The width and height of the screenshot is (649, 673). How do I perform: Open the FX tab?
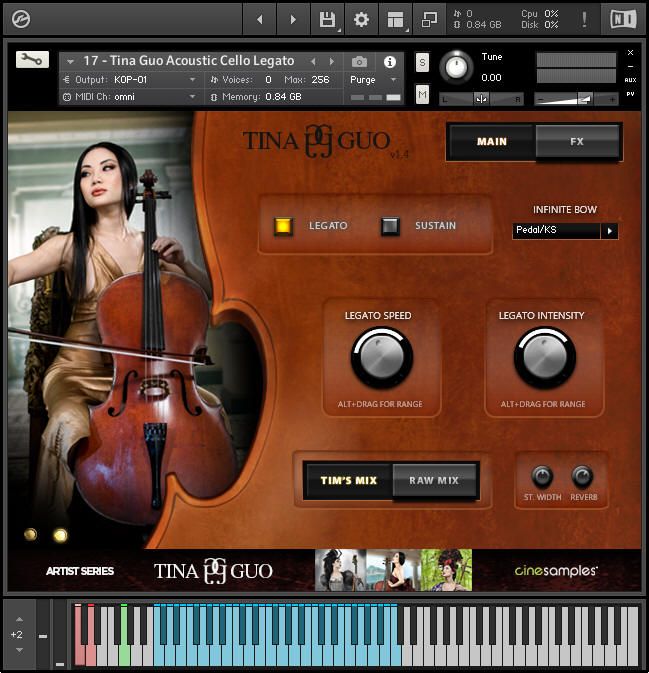tap(577, 142)
